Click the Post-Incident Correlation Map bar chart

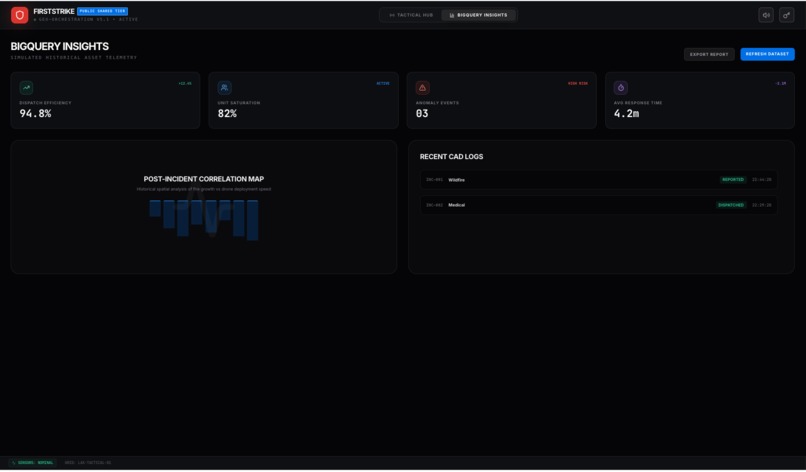pos(204,220)
